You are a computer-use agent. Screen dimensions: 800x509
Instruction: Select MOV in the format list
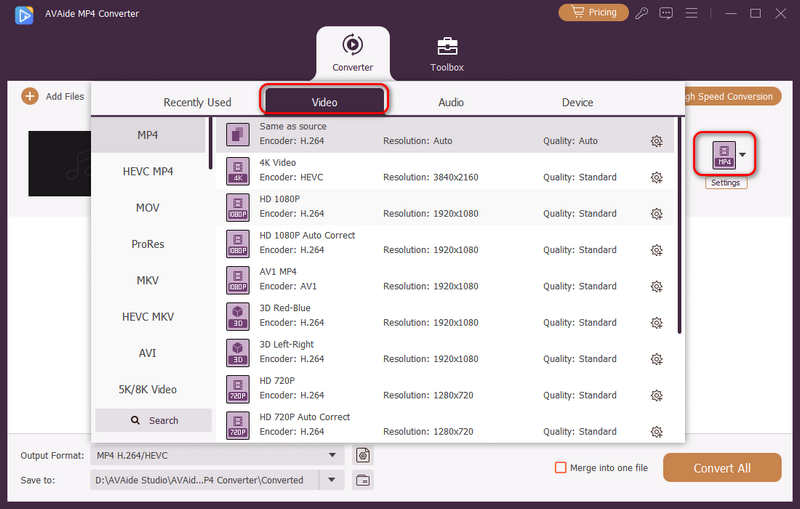coord(148,208)
